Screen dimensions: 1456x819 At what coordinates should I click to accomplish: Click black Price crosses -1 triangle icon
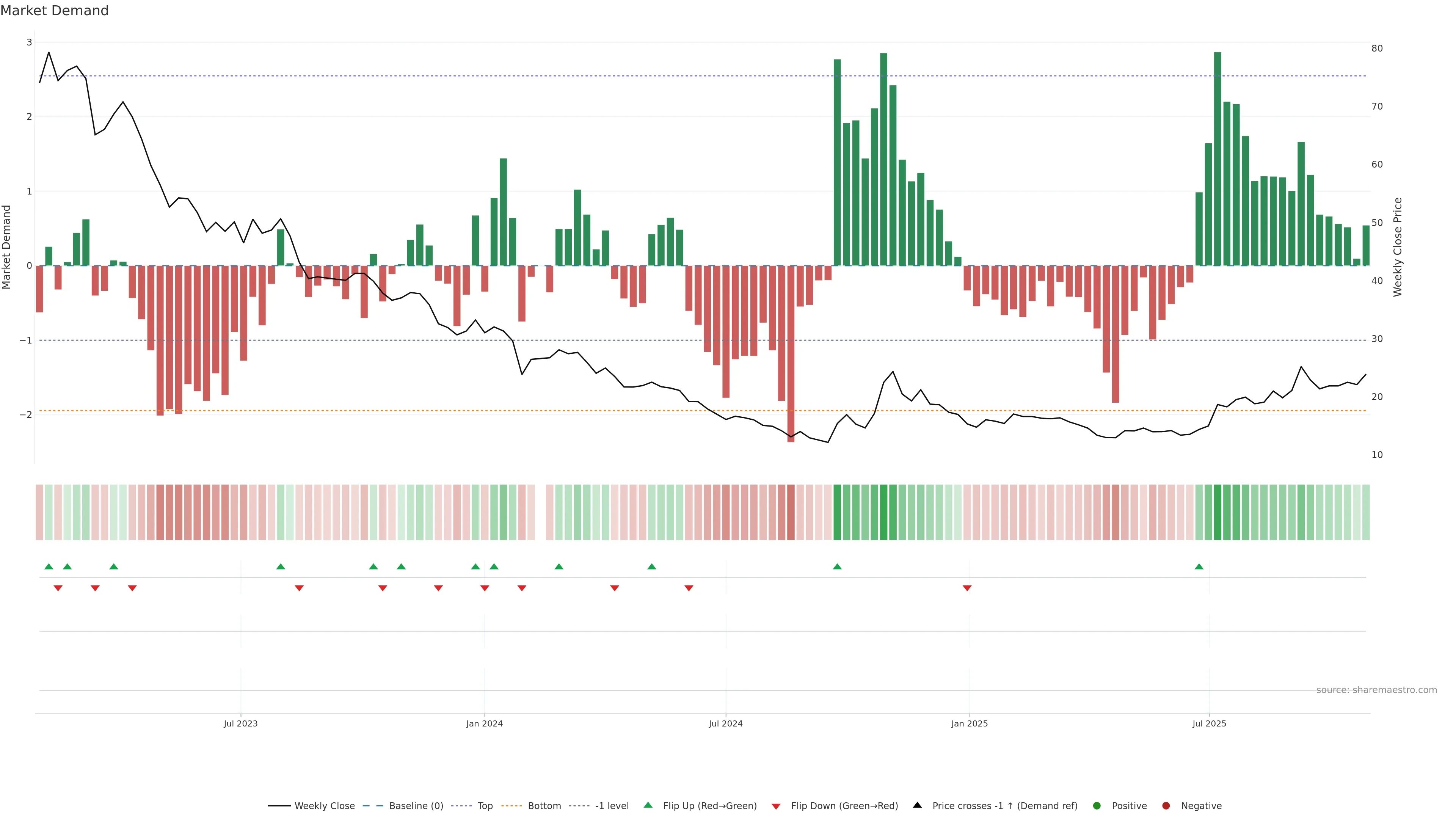pos(917,805)
